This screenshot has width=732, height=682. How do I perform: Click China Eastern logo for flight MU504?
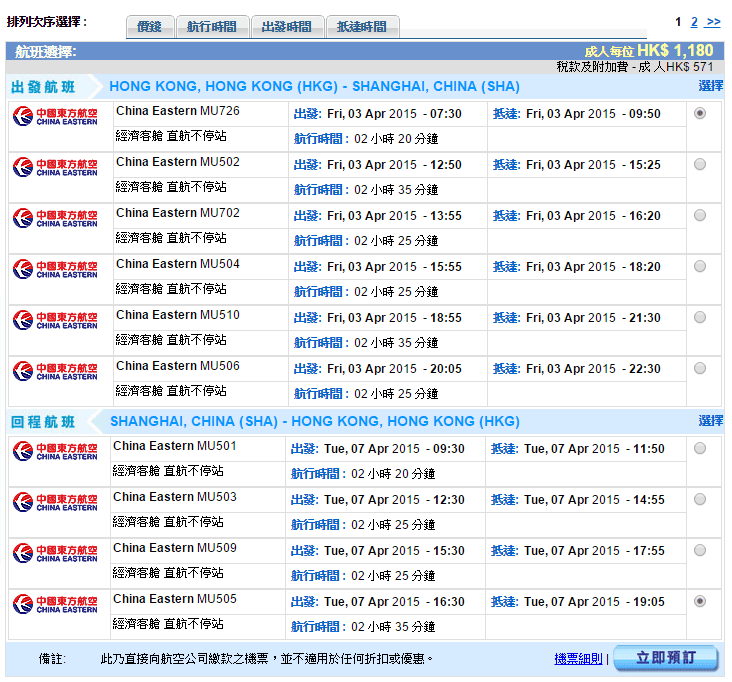(x=56, y=269)
